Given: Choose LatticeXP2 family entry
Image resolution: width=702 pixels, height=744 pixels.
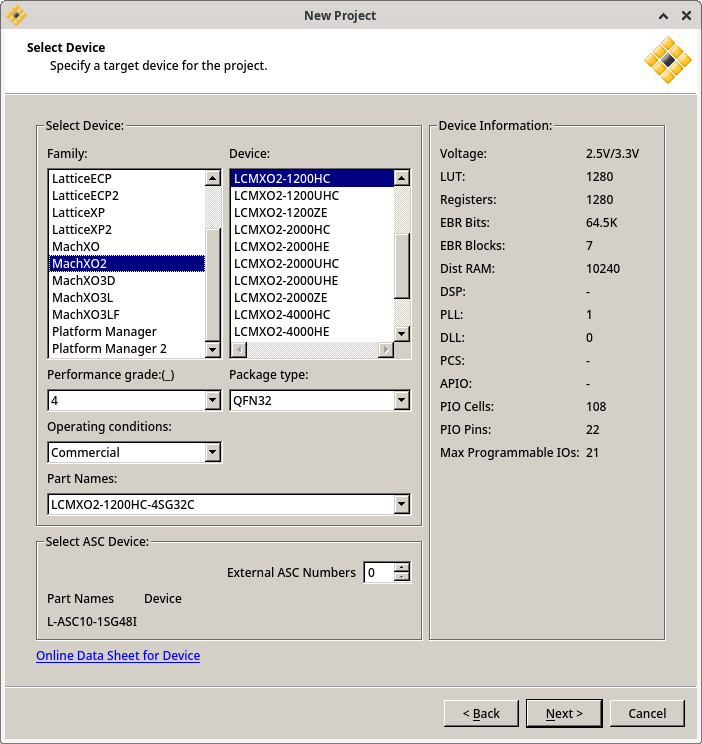Looking at the screenshot, I should (127, 230).
